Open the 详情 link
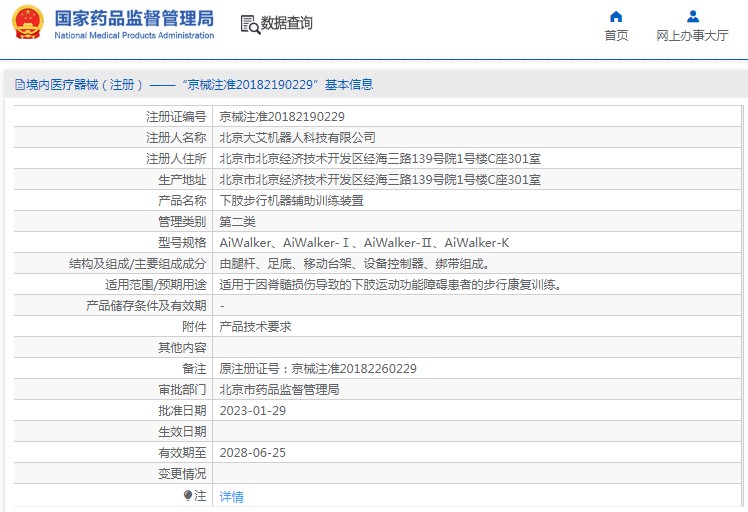Image resolution: width=748 pixels, height=512 pixels. coord(231,497)
